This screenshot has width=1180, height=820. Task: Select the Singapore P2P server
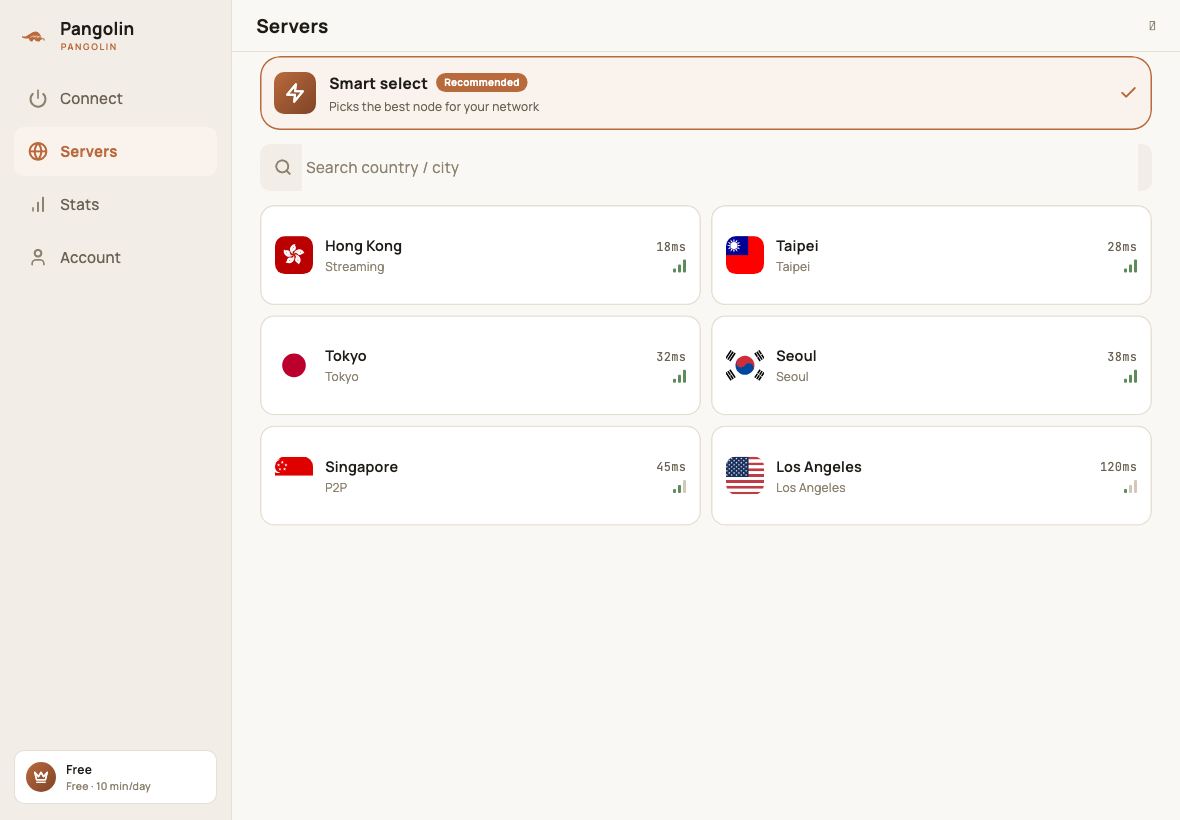point(480,475)
